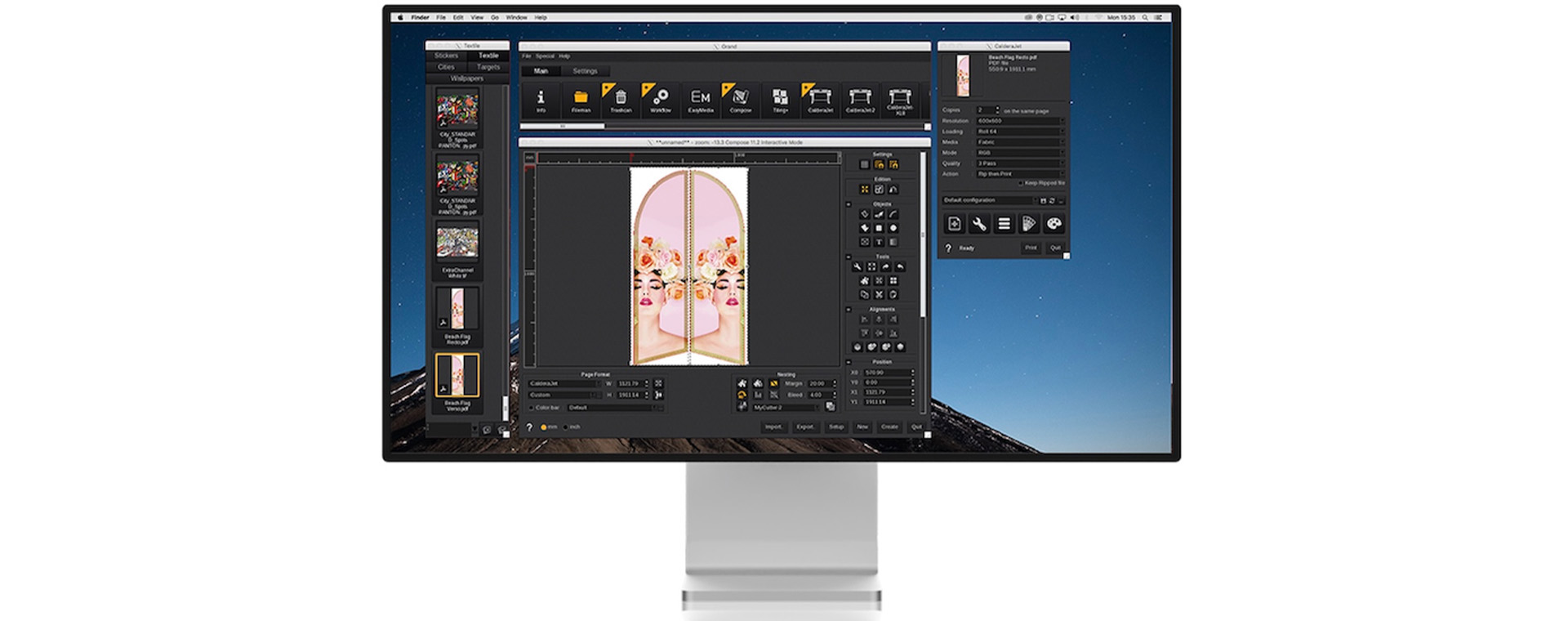Click the Create button in Compose
Screen dimensions: 1568x621
pyautogui.click(x=889, y=427)
